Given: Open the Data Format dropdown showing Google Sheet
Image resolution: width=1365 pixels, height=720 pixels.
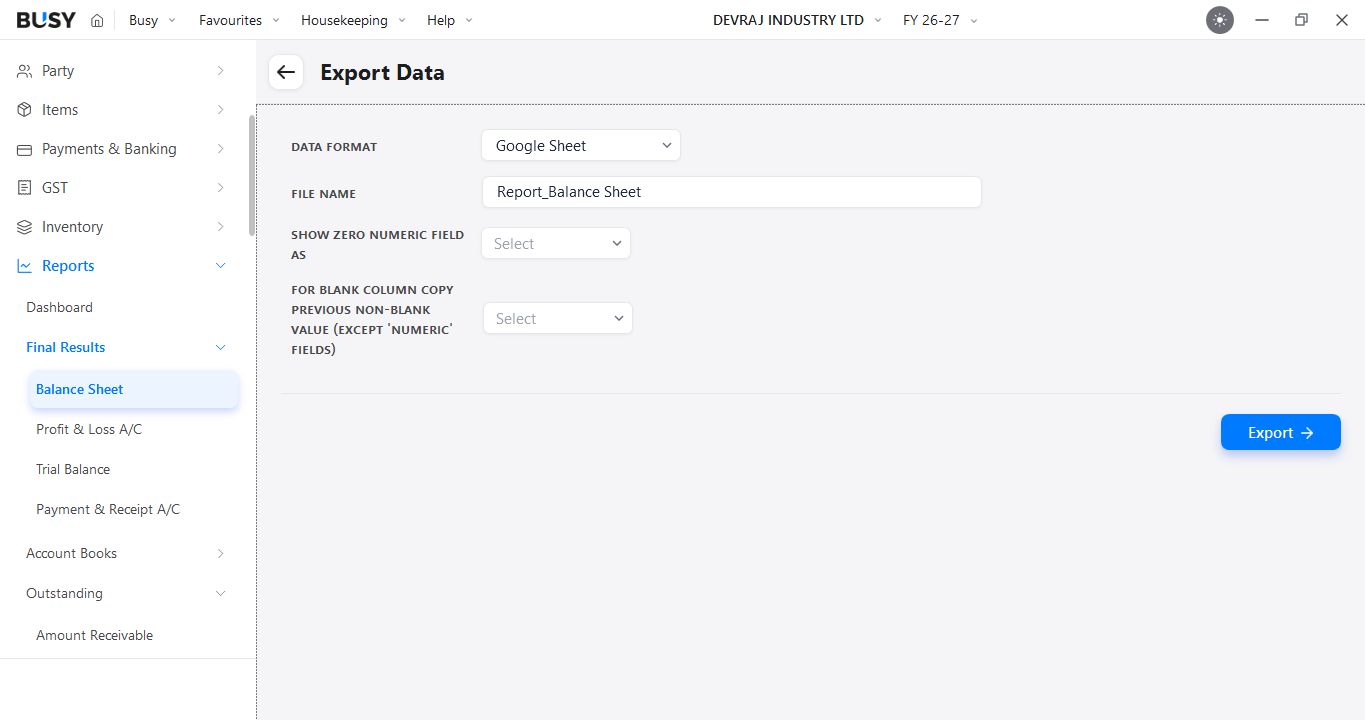Looking at the screenshot, I should (581, 146).
